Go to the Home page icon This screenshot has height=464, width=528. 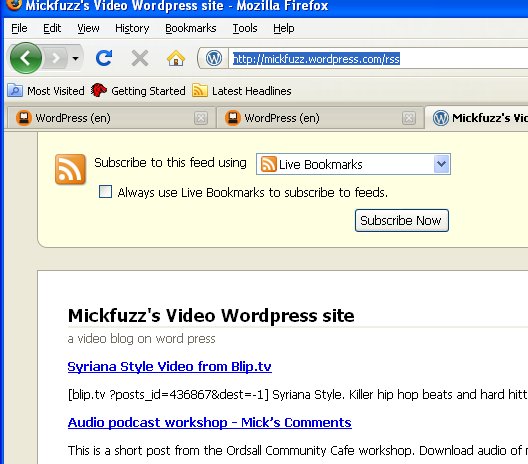click(x=176, y=58)
